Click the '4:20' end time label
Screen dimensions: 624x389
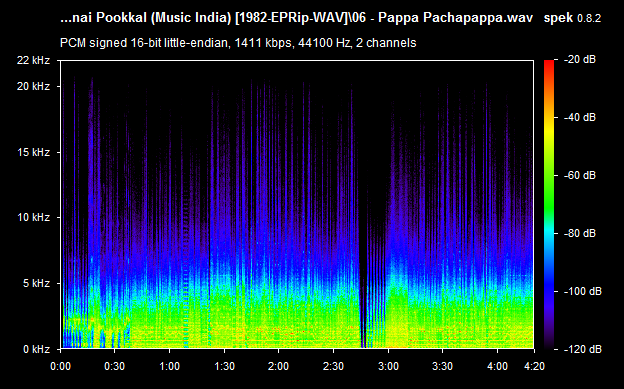534,366
